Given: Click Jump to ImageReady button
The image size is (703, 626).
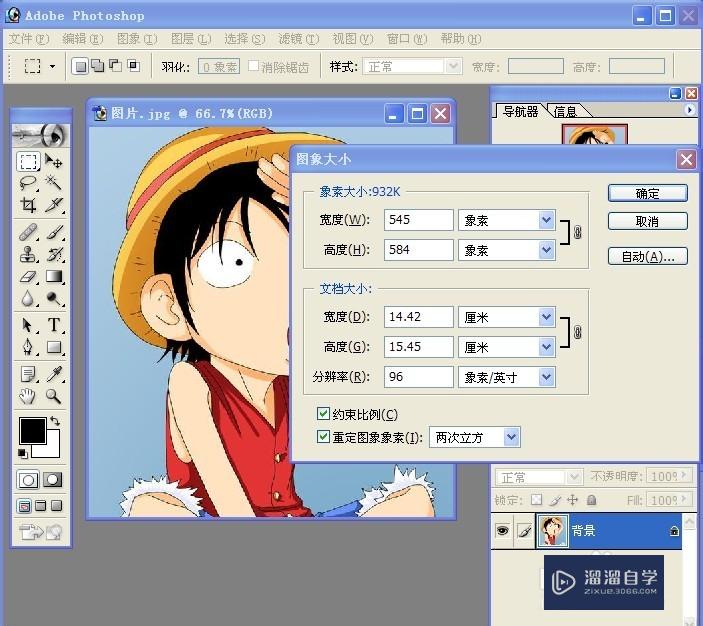Looking at the screenshot, I should [x=40, y=532].
